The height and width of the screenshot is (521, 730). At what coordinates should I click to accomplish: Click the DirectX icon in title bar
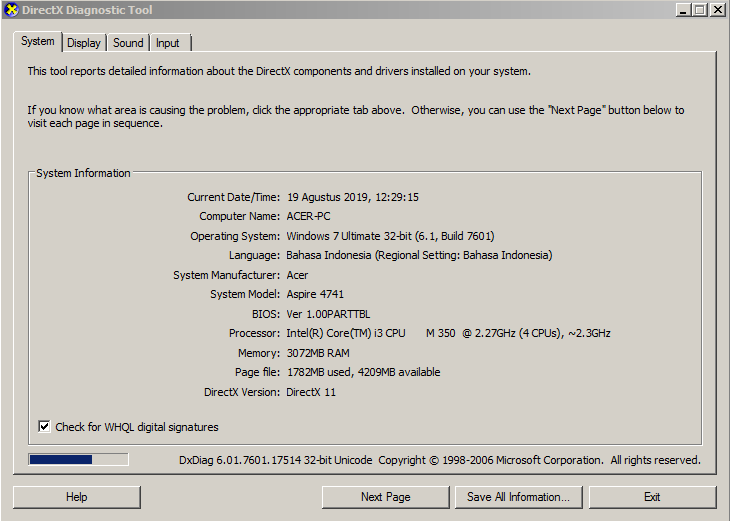coord(11,10)
